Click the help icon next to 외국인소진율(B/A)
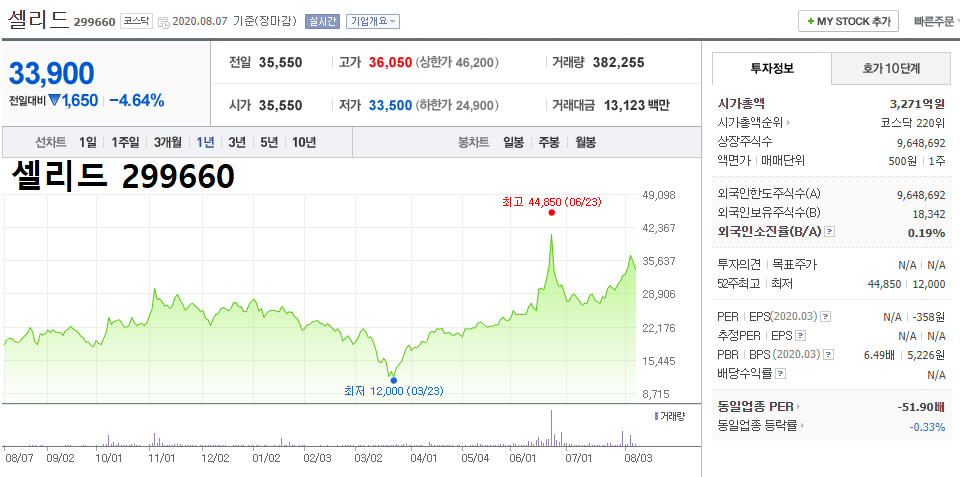 830,232
